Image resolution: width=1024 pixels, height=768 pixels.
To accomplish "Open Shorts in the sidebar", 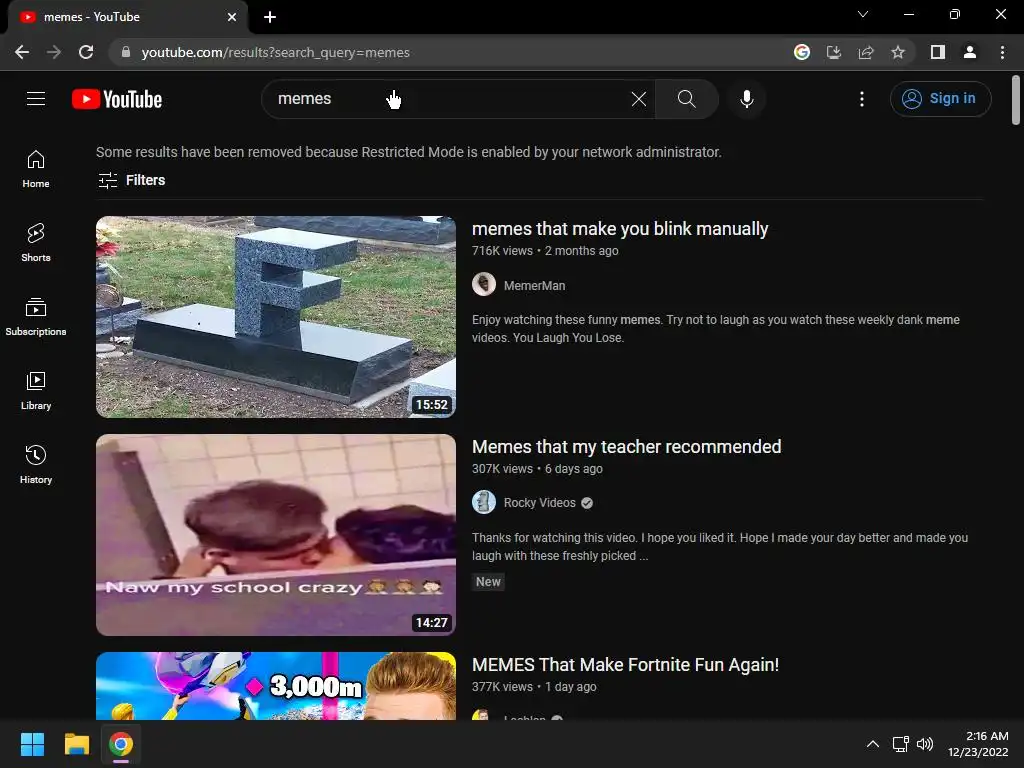I will pos(36,243).
